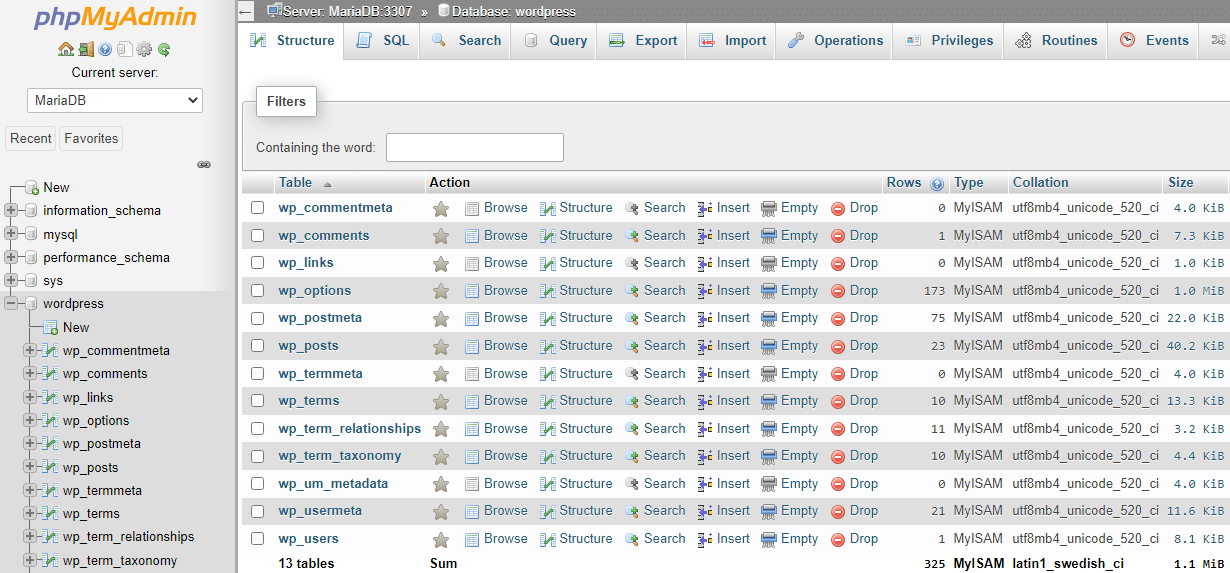The height and width of the screenshot is (573, 1230).
Task: Click the Drop icon for wp_links
Action: 838,263
